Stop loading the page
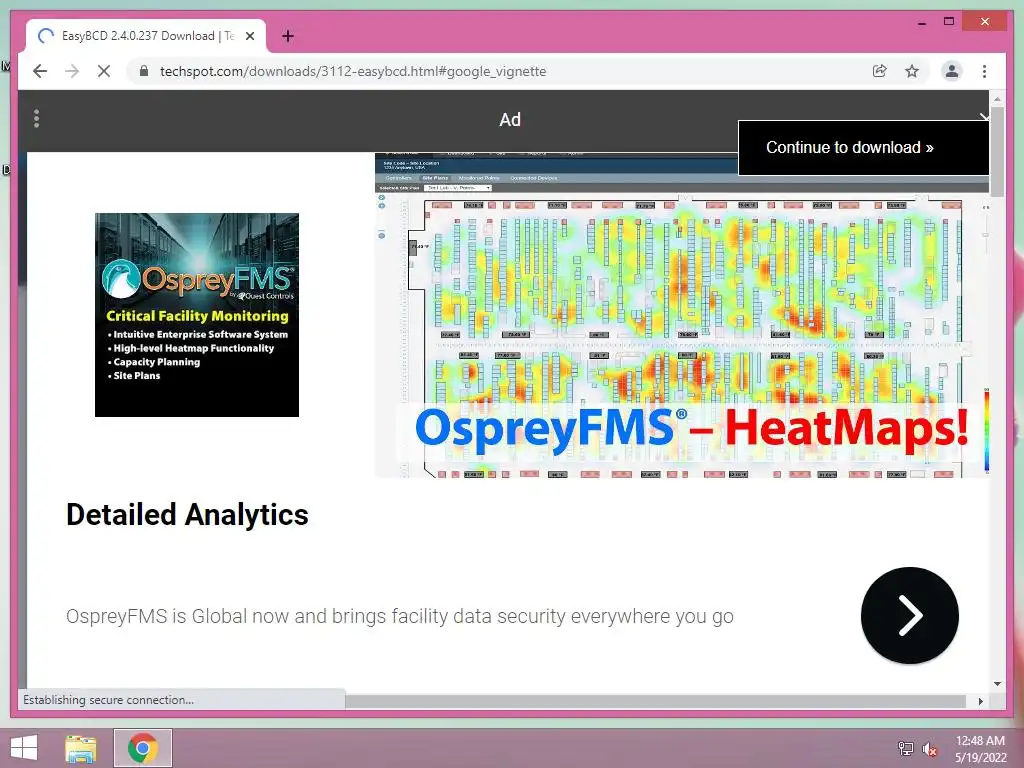This screenshot has height=768, width=1024. 104,71
